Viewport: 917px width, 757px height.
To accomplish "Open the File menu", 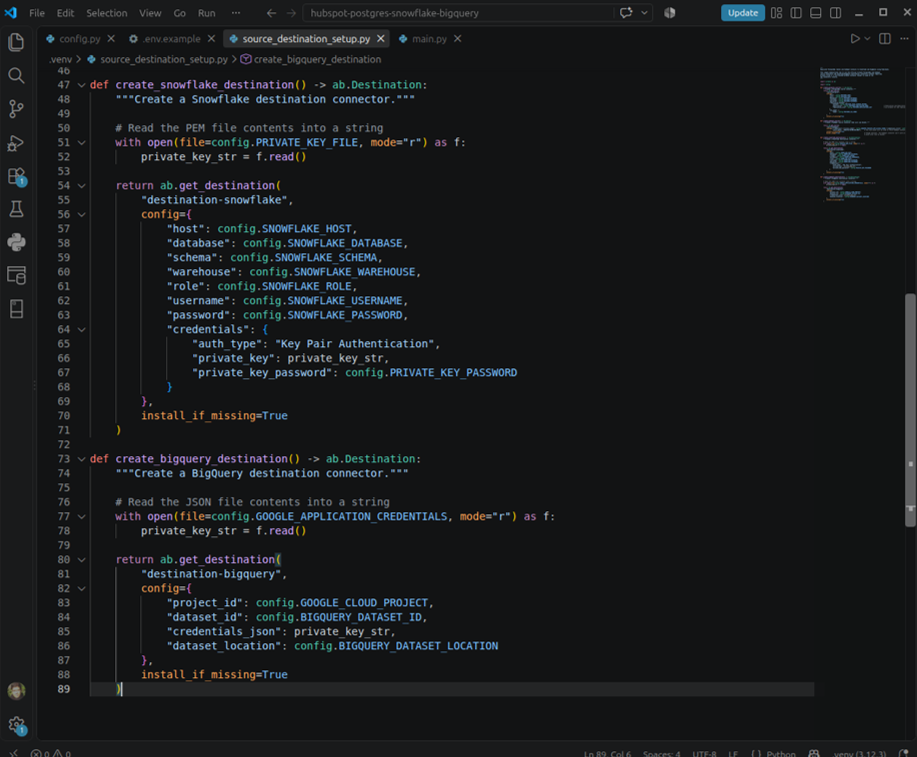I will [x=37, y=13].
